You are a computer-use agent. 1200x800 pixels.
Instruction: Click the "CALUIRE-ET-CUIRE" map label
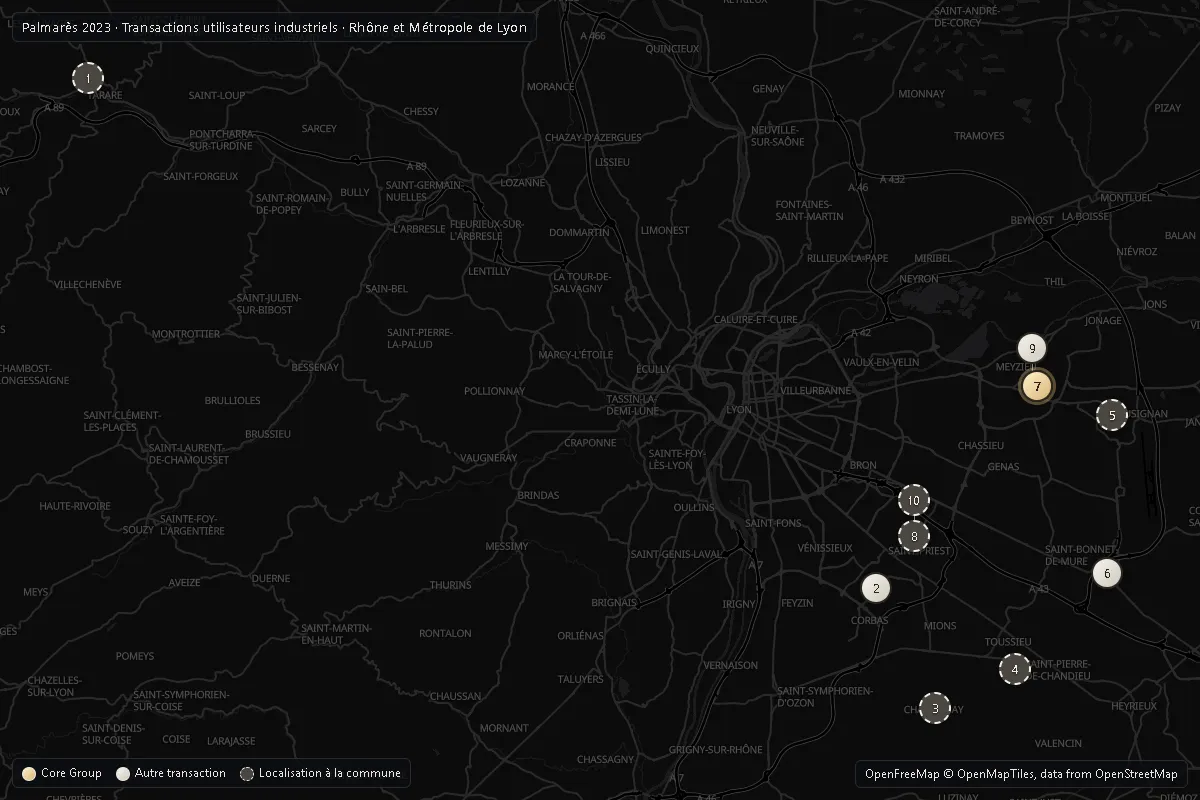755,319
